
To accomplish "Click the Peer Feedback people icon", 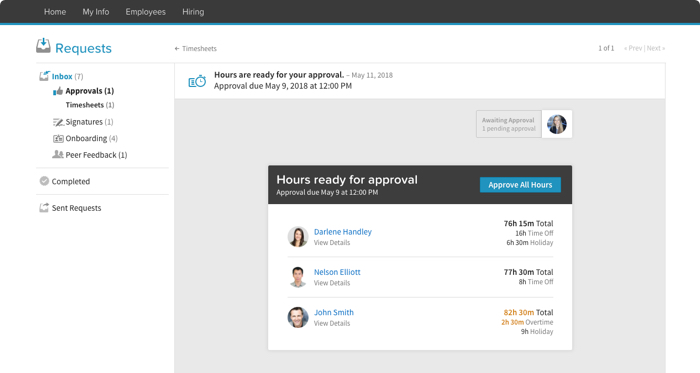I will point(58,154).
